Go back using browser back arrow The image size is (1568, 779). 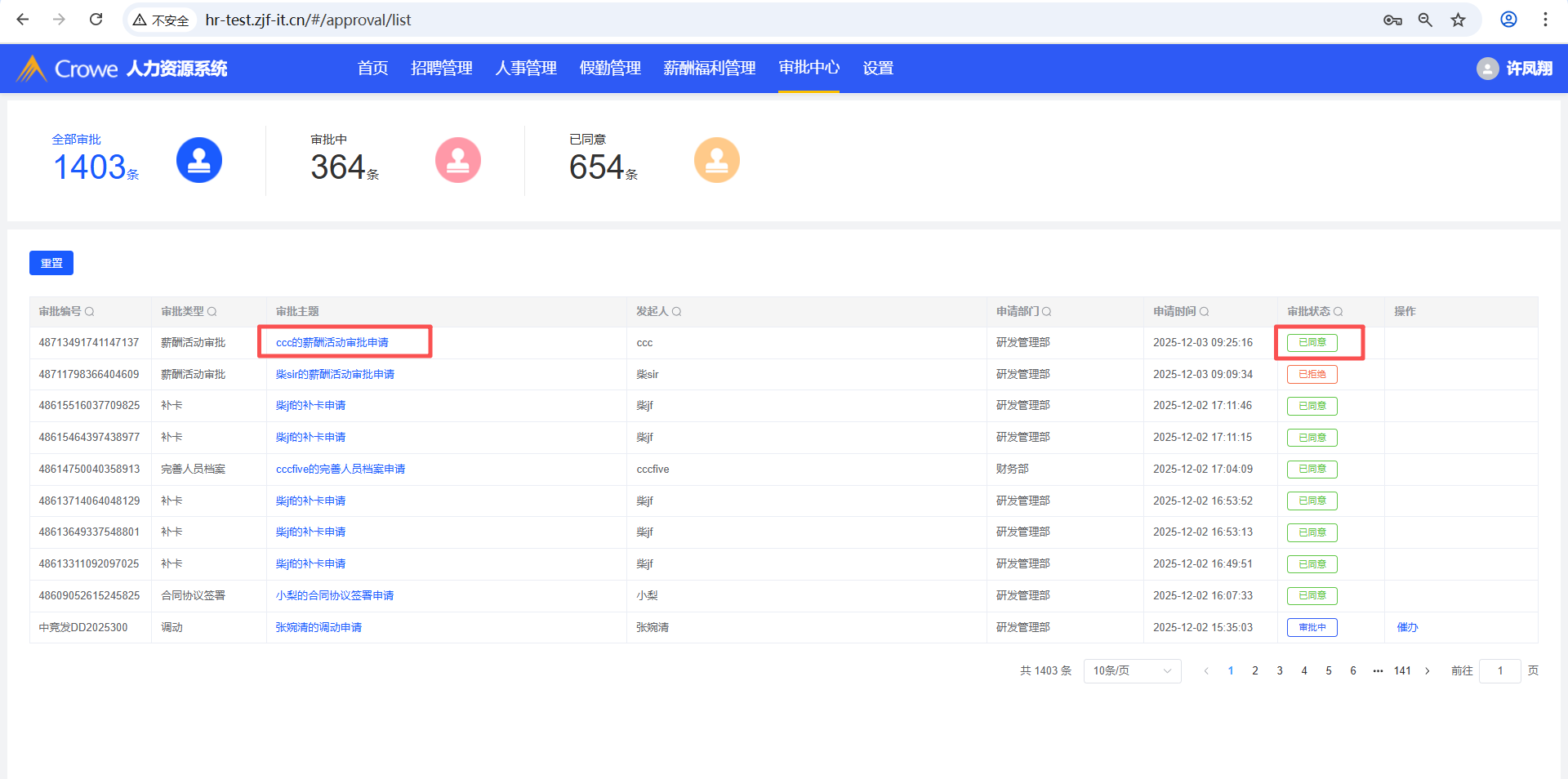pyautogui.click(x=23, y=20)
